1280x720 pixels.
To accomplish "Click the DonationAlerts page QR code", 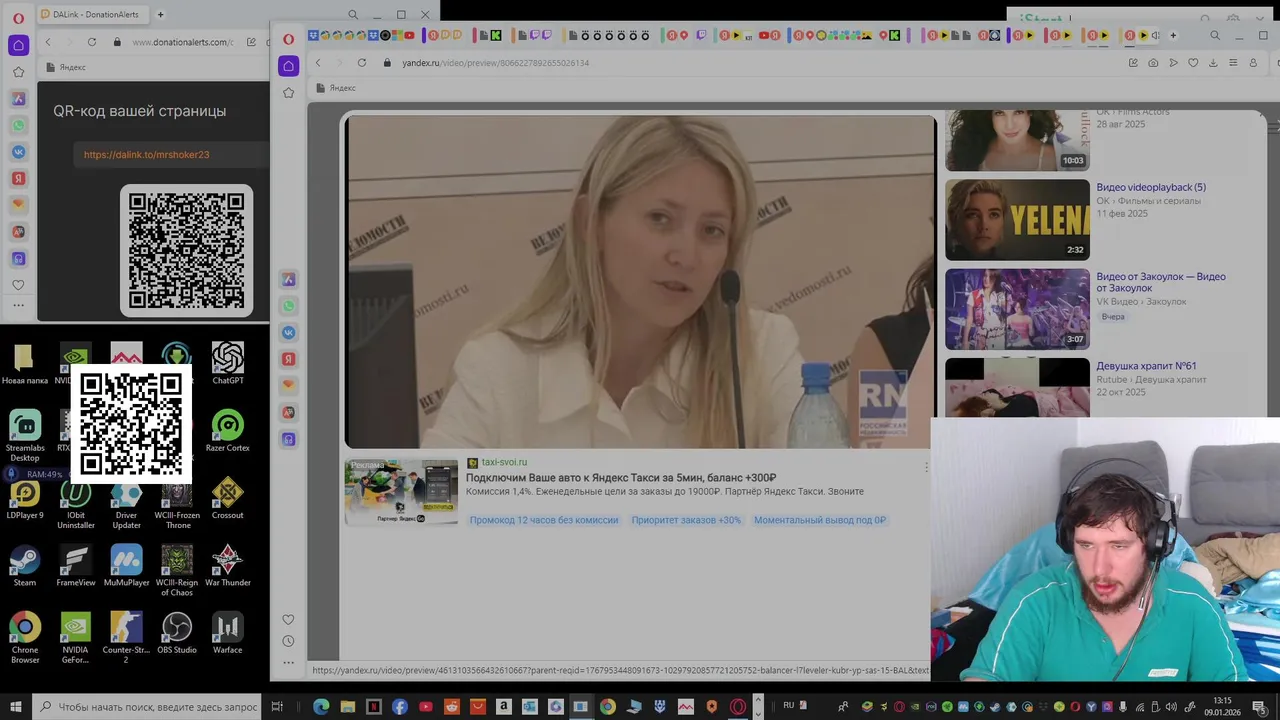I will pyautogui.click(x=186, y=251).
